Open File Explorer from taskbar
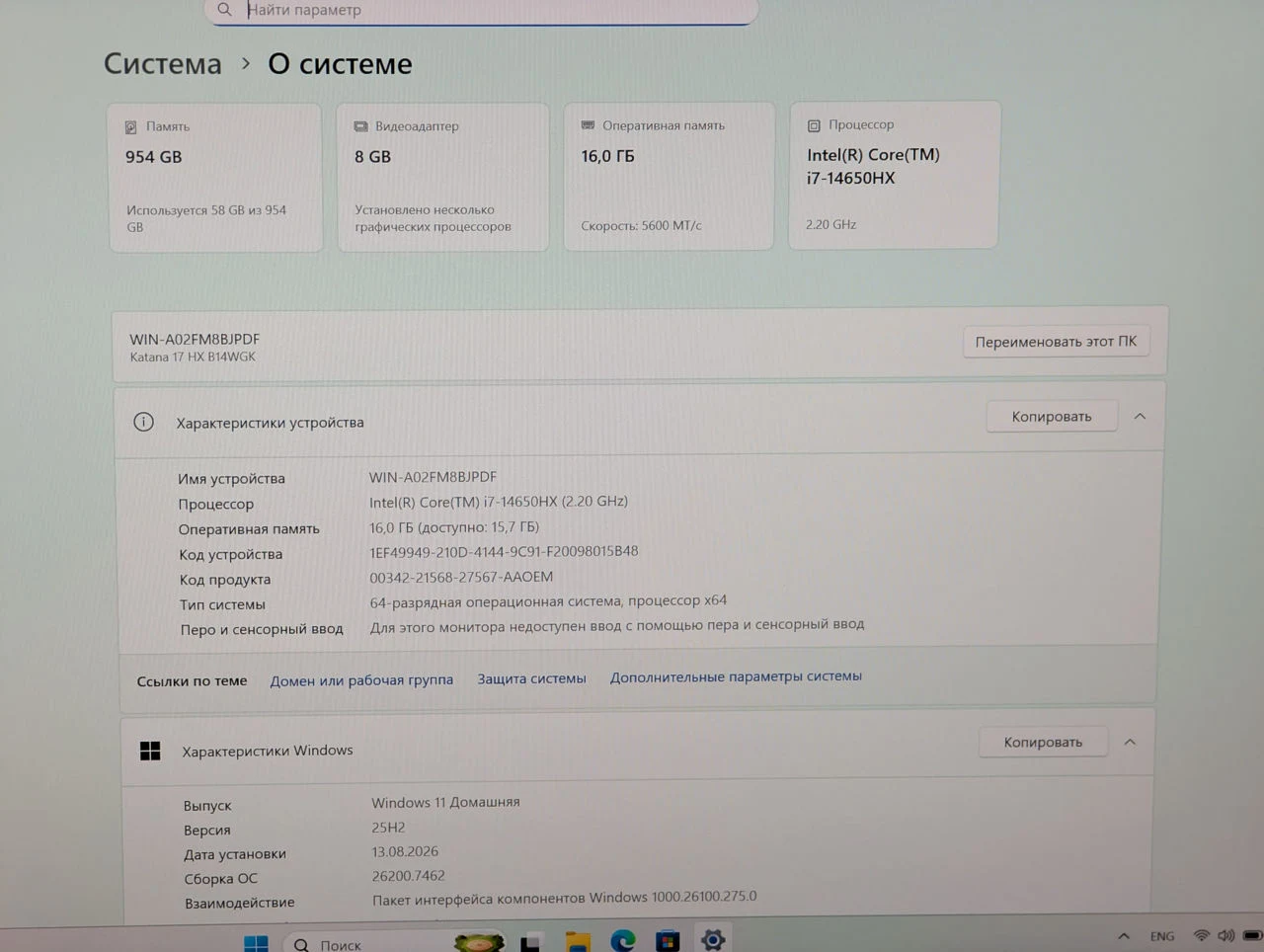This screenshot has height=952, width=1264. [578, 942]
